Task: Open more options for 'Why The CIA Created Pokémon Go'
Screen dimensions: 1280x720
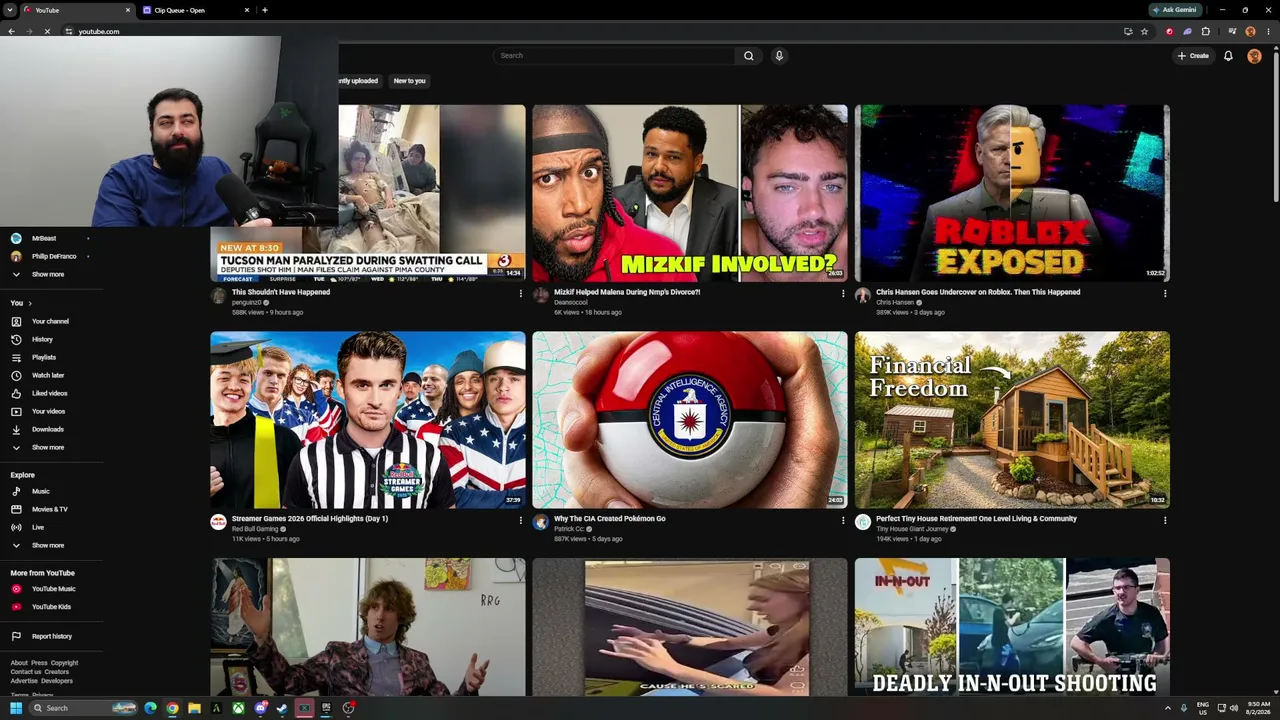Action: tap(842, 520)
